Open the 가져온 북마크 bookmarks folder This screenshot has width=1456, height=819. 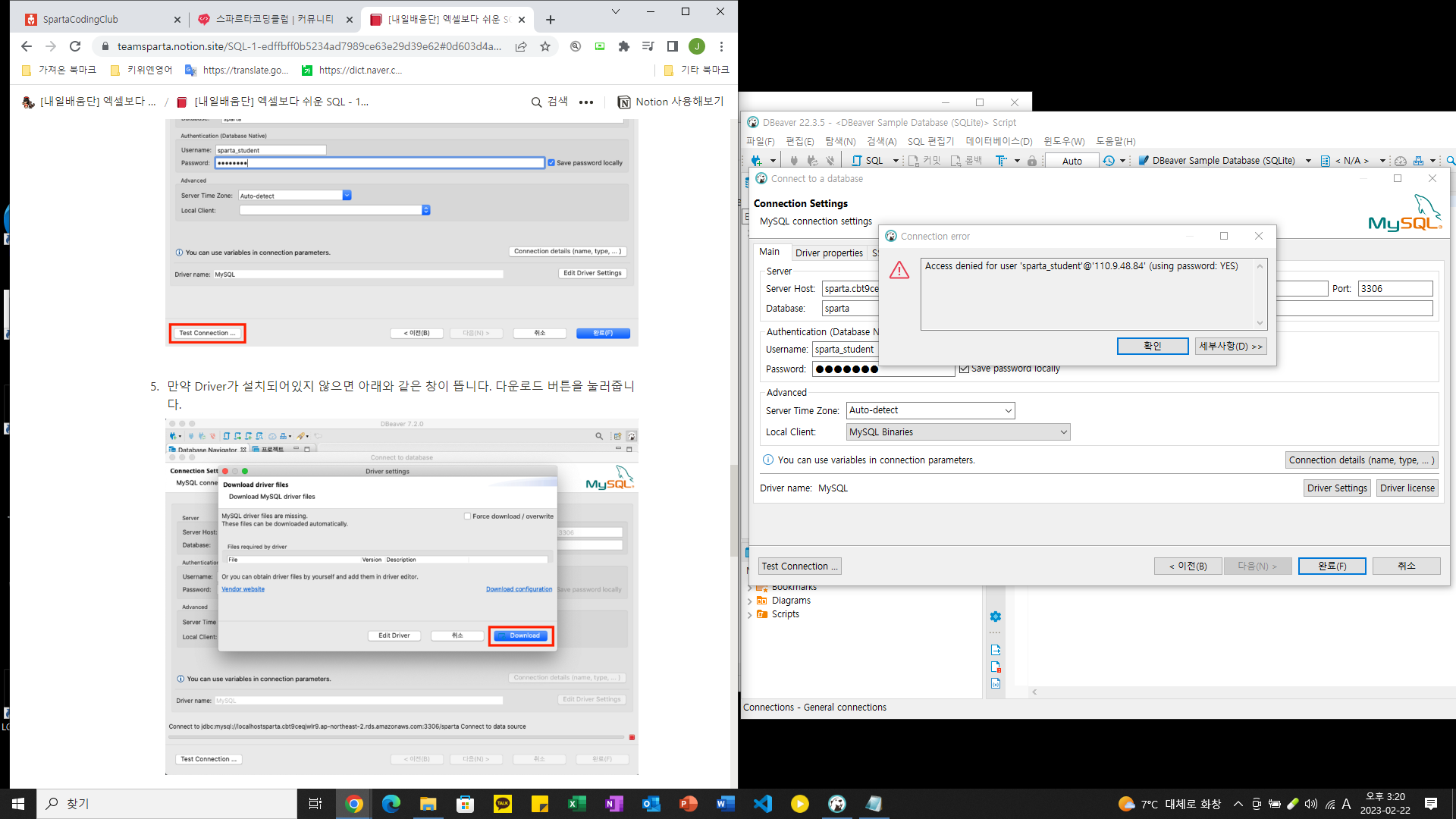pyautogui.click(x=59, y=70)
